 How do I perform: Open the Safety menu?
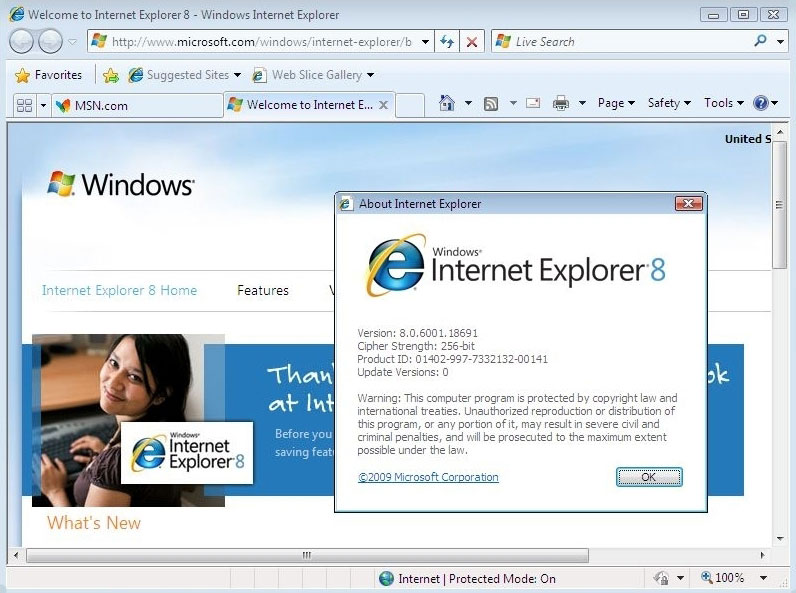(x=669, y=103)
